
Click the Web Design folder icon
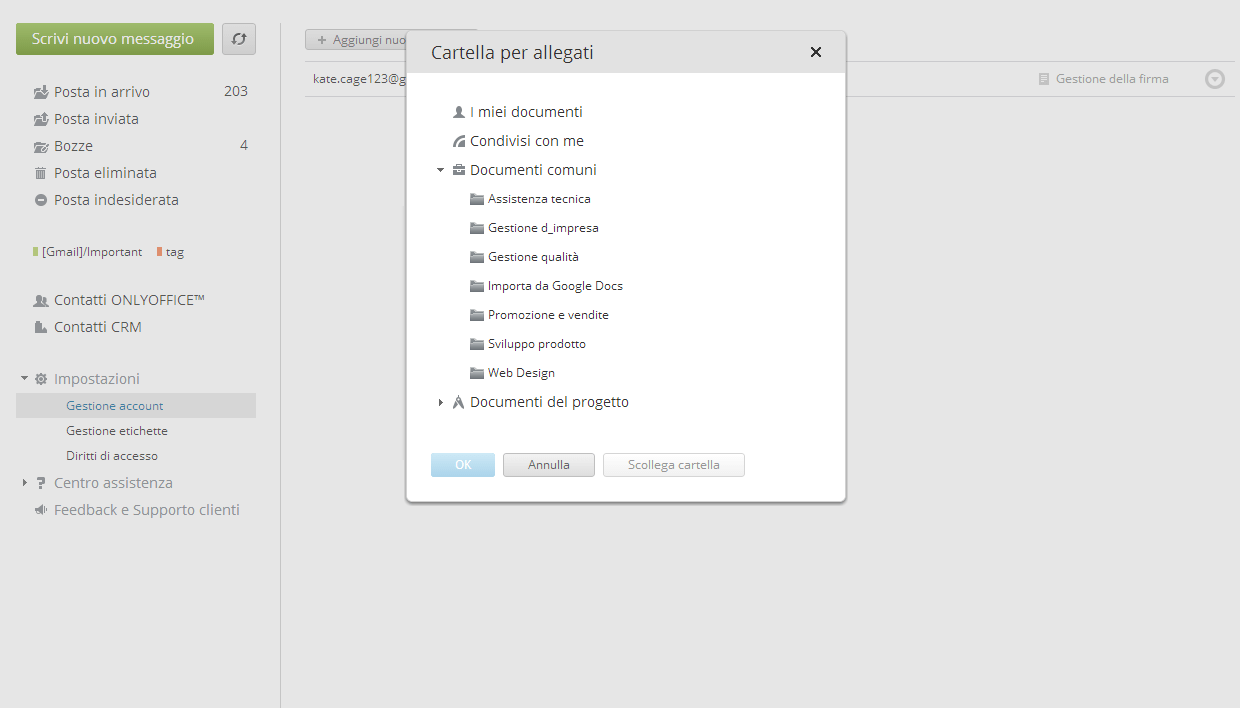[477, 373]
